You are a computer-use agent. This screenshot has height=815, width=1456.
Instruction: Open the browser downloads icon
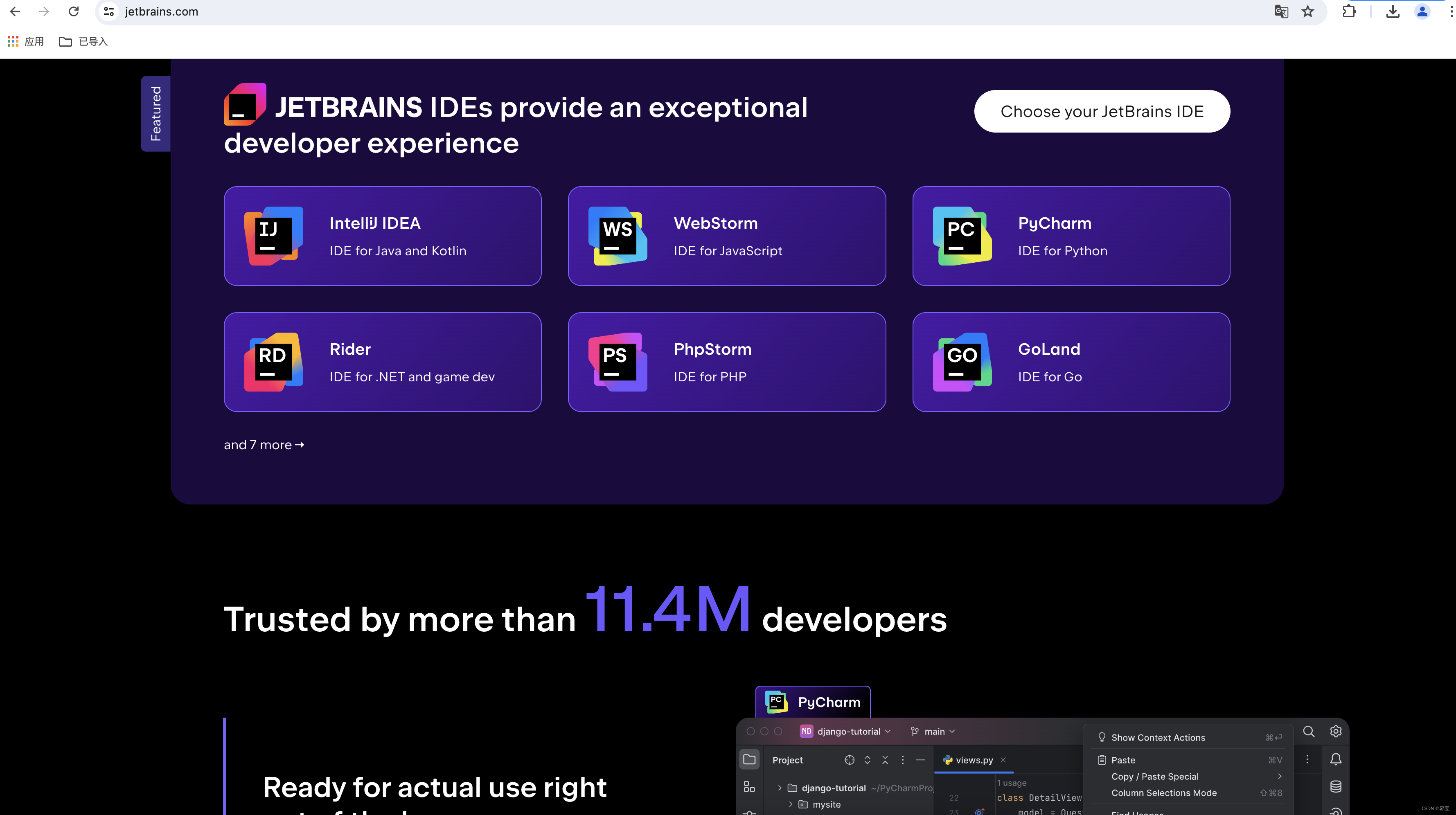pos(1393,11)
